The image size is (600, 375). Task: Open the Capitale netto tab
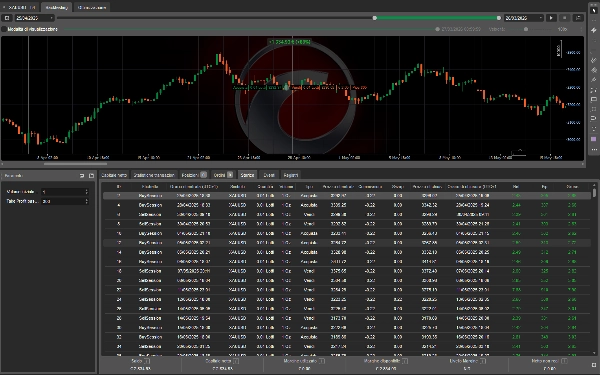[x=114, y=175]
